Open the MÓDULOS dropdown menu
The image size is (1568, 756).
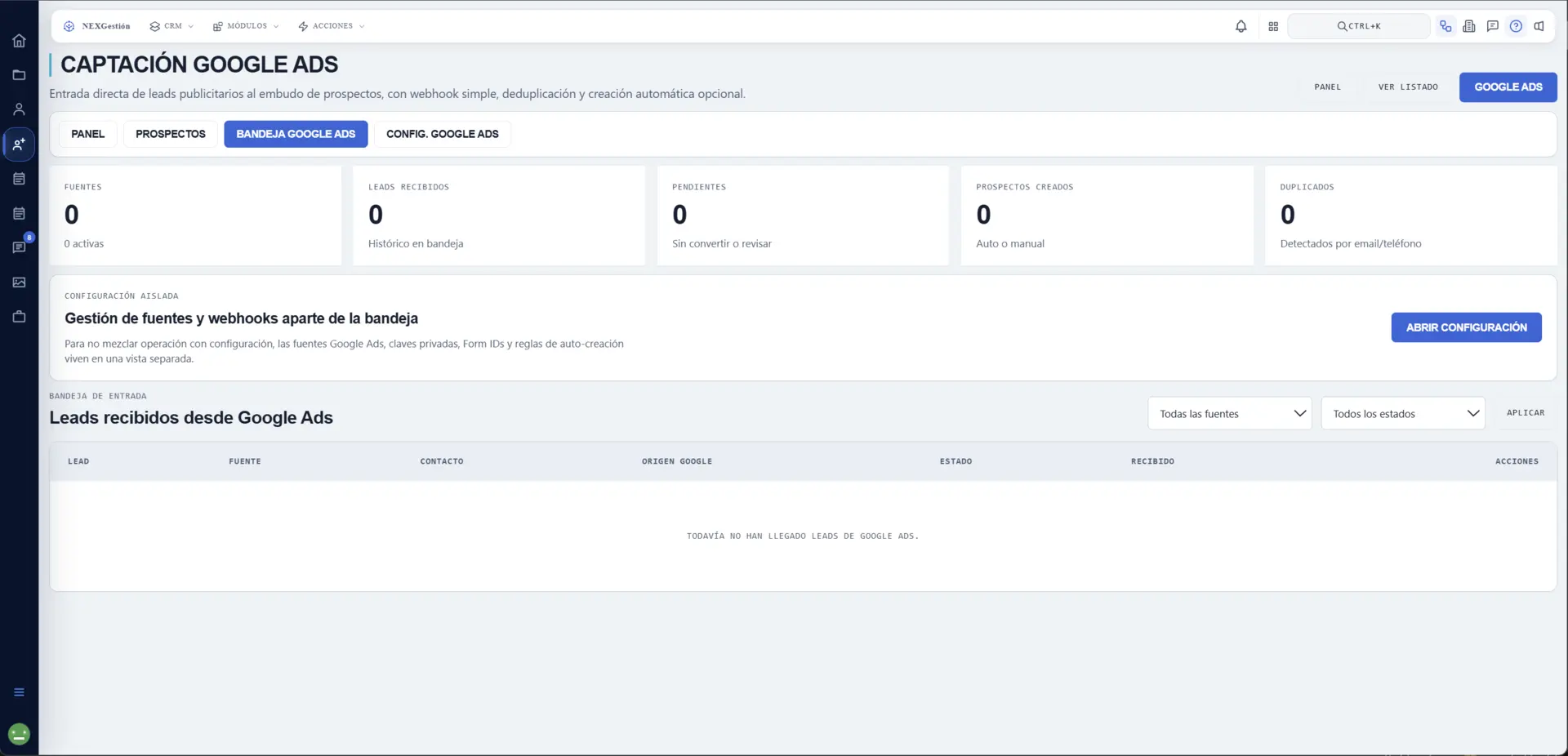click(246, 26)
